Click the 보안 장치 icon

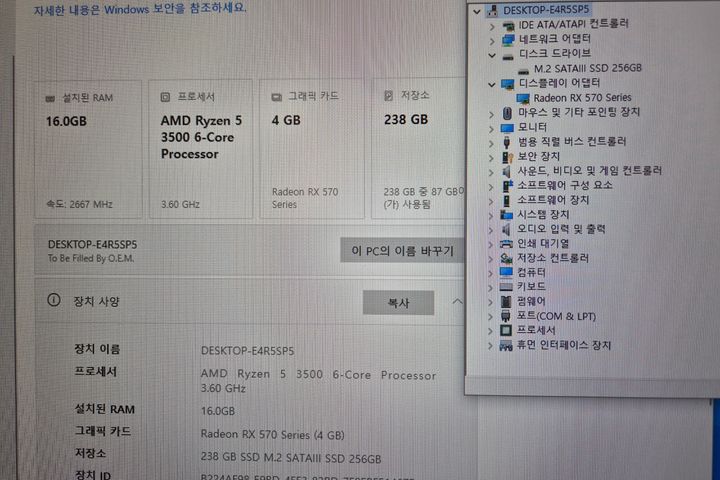point(507,158)
